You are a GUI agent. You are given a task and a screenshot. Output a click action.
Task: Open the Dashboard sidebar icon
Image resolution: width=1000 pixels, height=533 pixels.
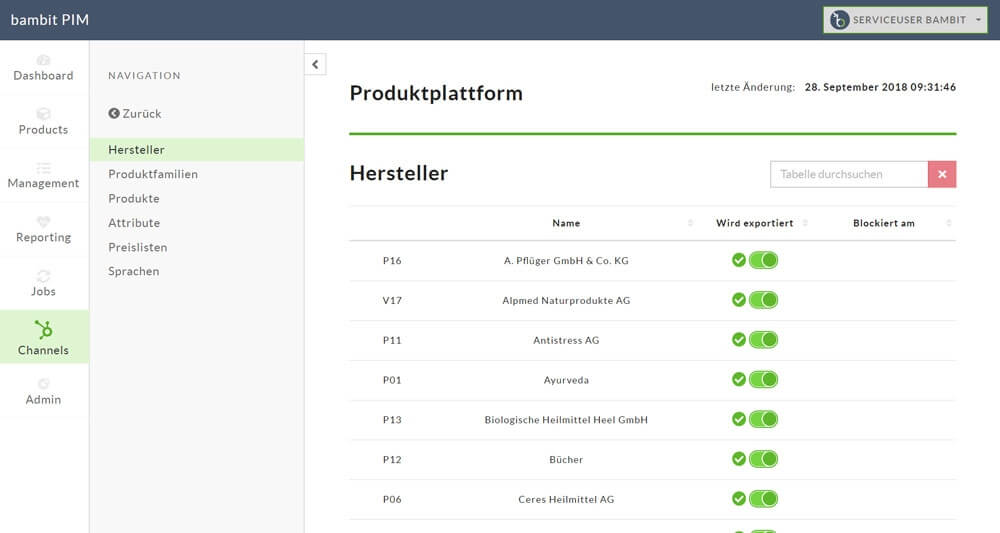pyautogui.click(x=43, y=61)
